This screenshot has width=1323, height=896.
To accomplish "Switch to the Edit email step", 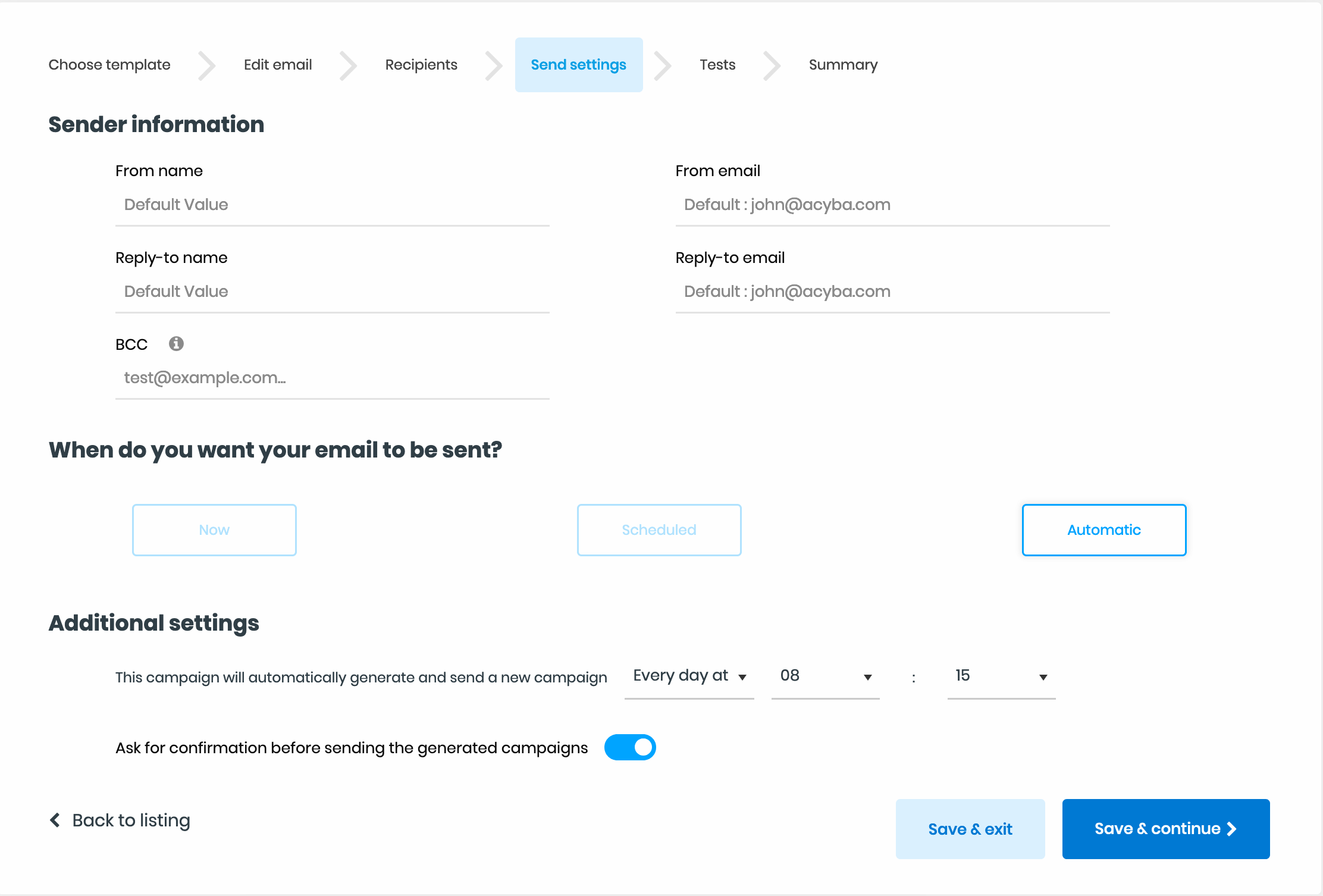I will [278, 65].
